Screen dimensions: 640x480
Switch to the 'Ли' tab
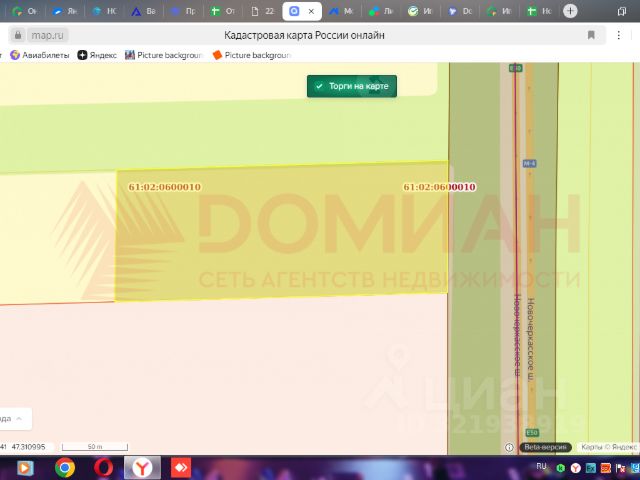381,11
